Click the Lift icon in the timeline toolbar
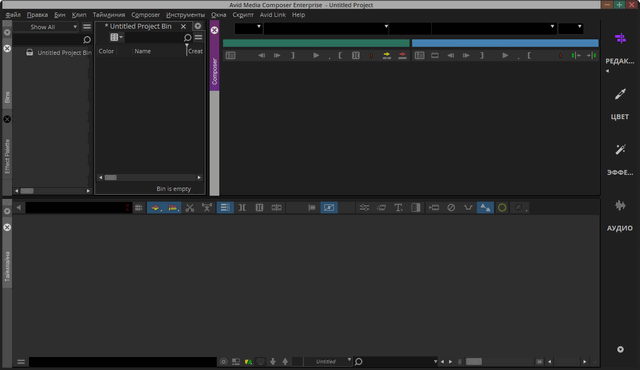This screenshot has width=640, height=370. [x=207, y=208]
